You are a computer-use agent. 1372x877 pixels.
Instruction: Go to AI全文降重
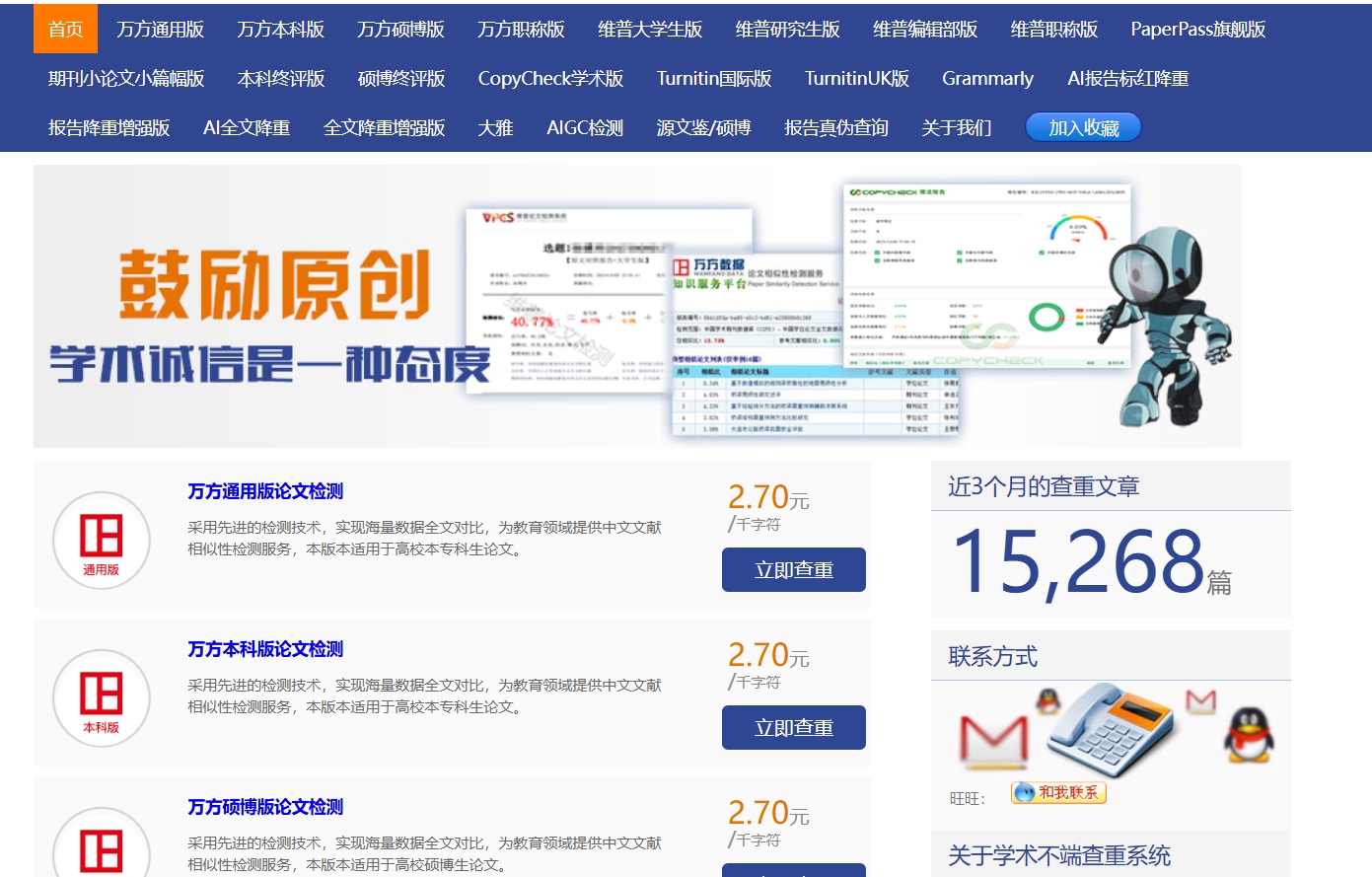coord(247,127)
